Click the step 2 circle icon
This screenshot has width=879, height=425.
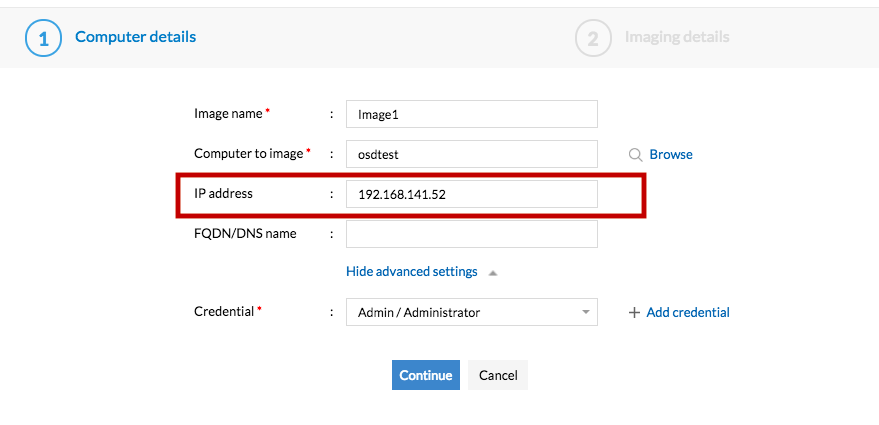click(593, 38)
